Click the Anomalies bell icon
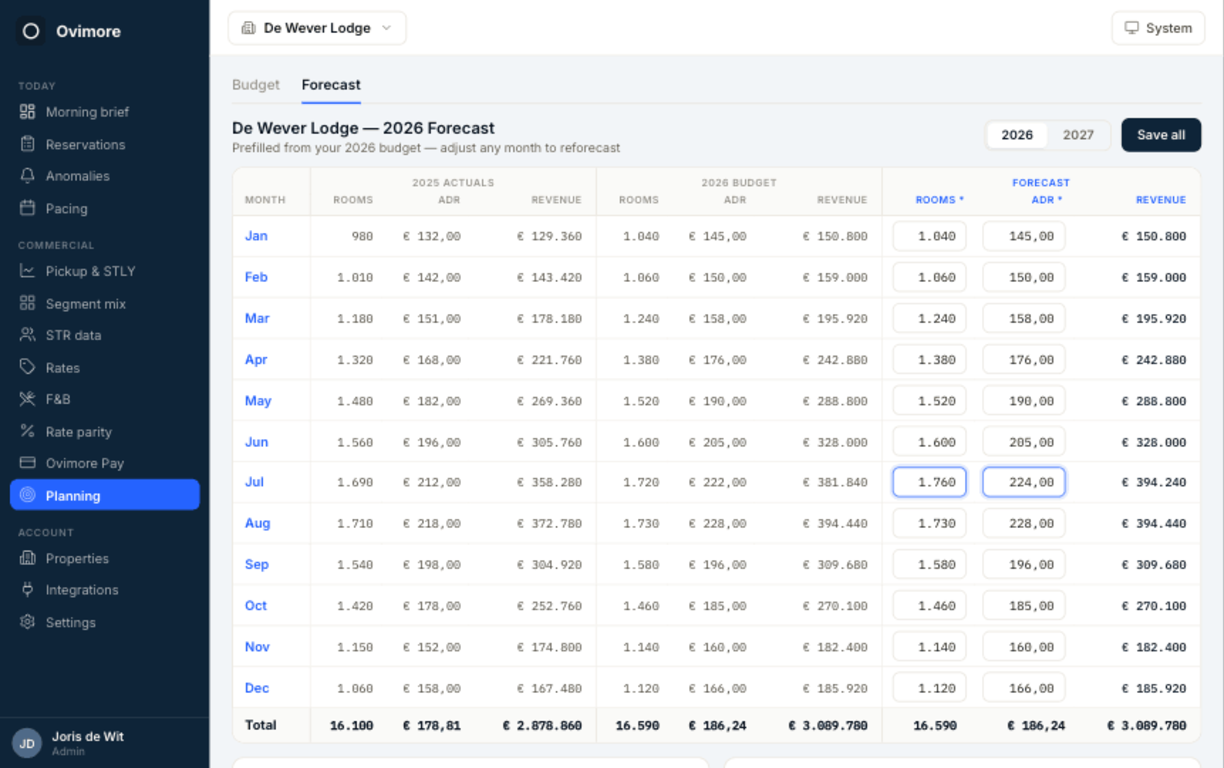 (28, 176)
